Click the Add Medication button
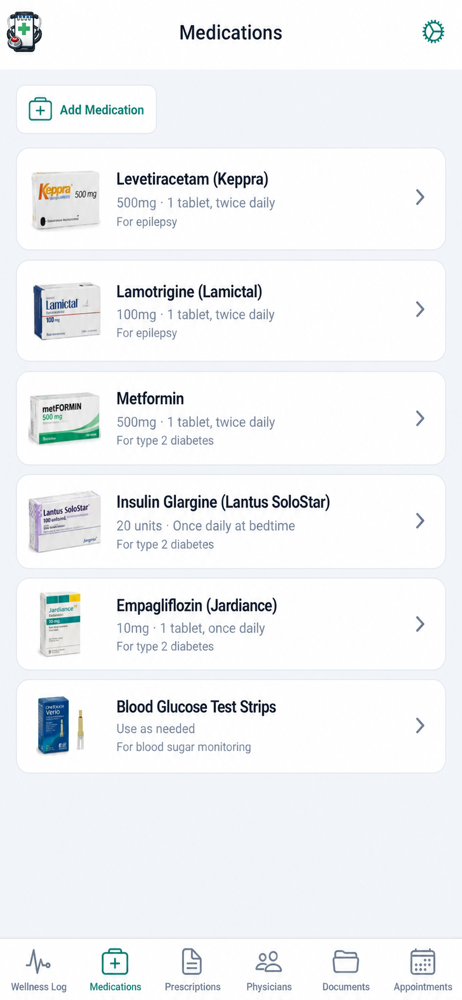 point(86,110)
